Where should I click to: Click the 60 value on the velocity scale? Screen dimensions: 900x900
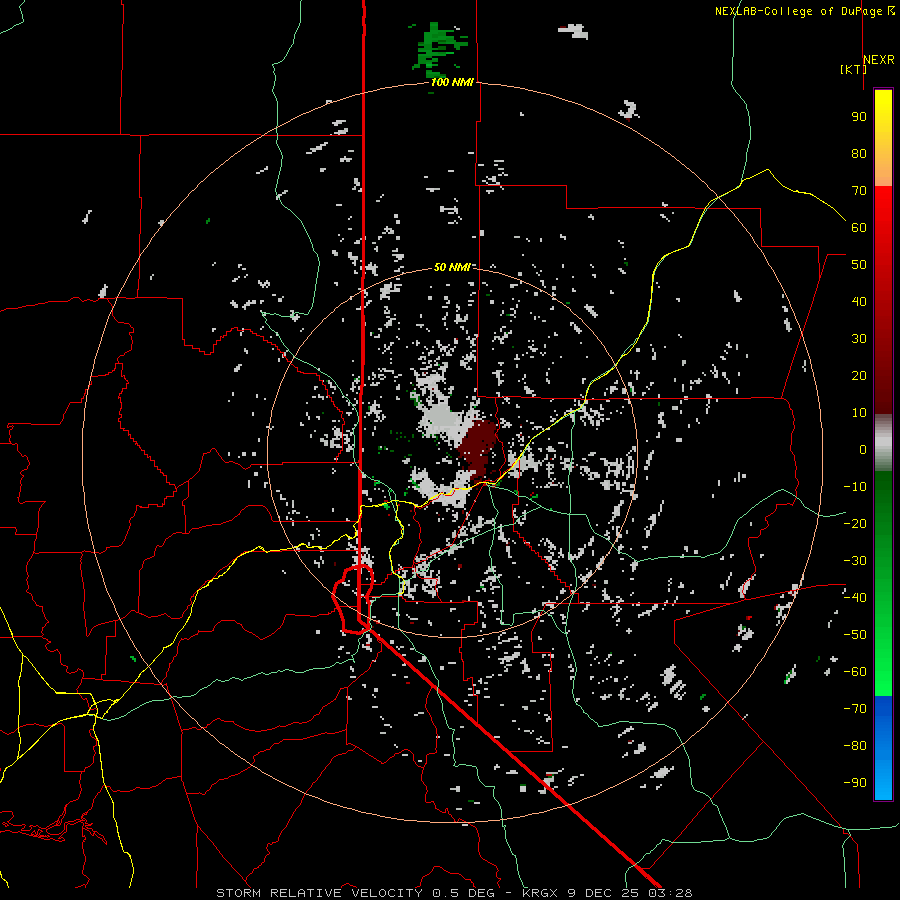859,227
